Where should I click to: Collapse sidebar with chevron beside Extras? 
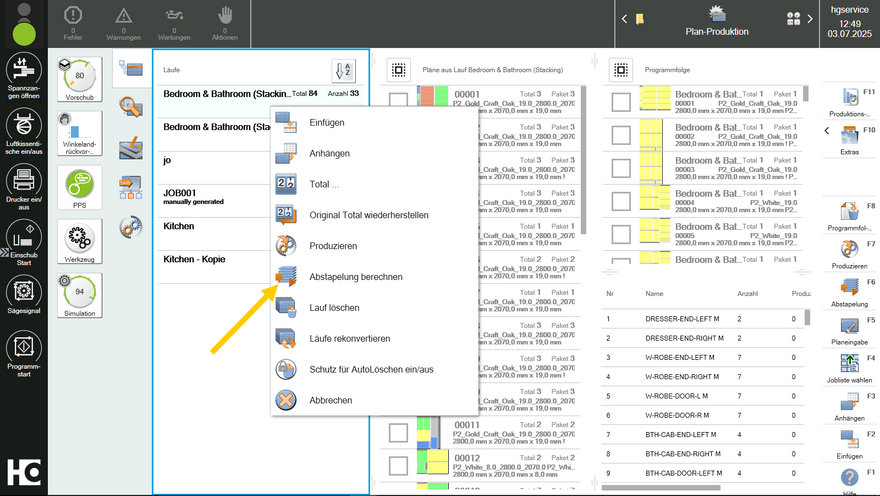[827, 131]
